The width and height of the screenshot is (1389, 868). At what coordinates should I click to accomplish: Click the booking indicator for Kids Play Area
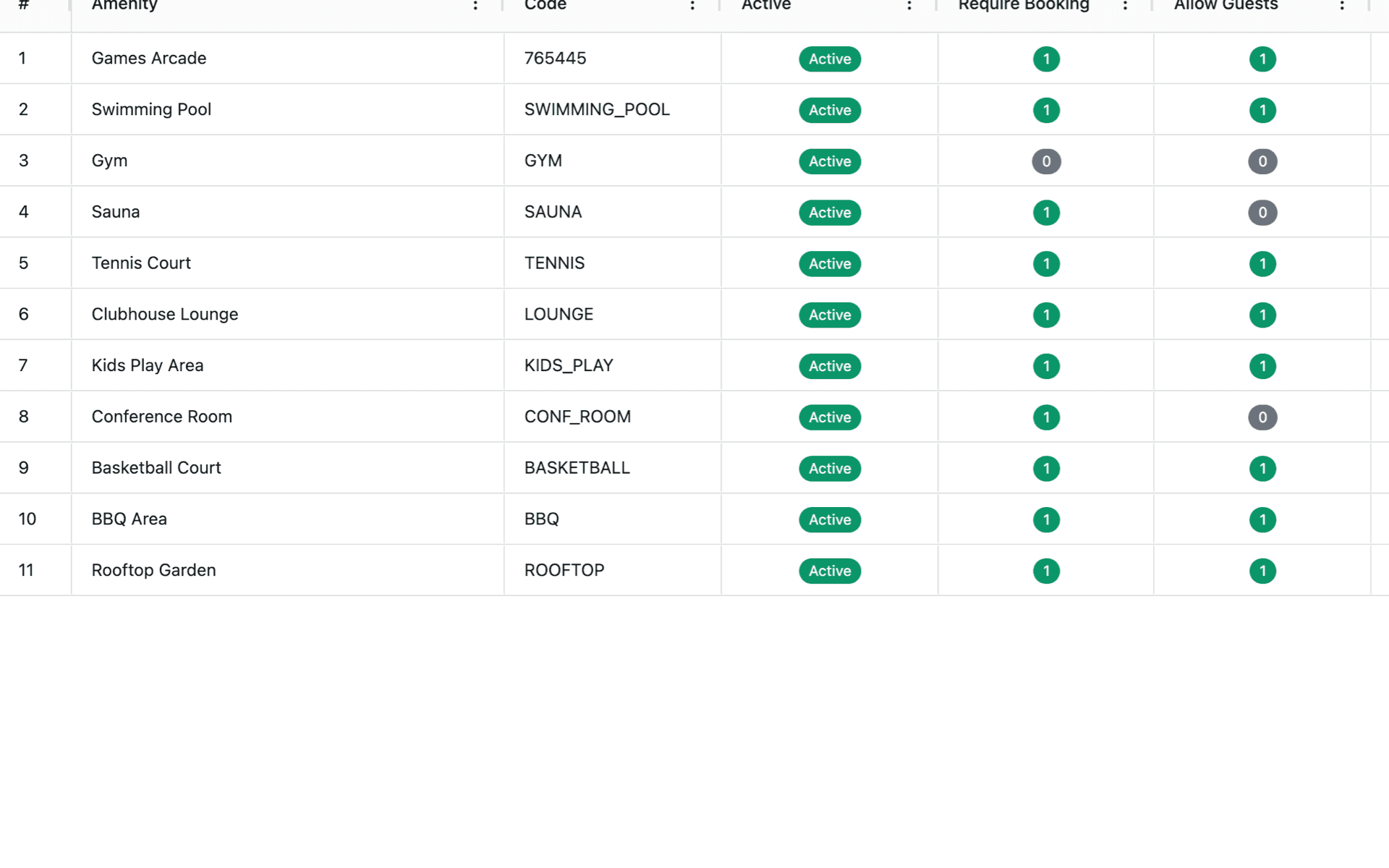(x=1046, y=366)
